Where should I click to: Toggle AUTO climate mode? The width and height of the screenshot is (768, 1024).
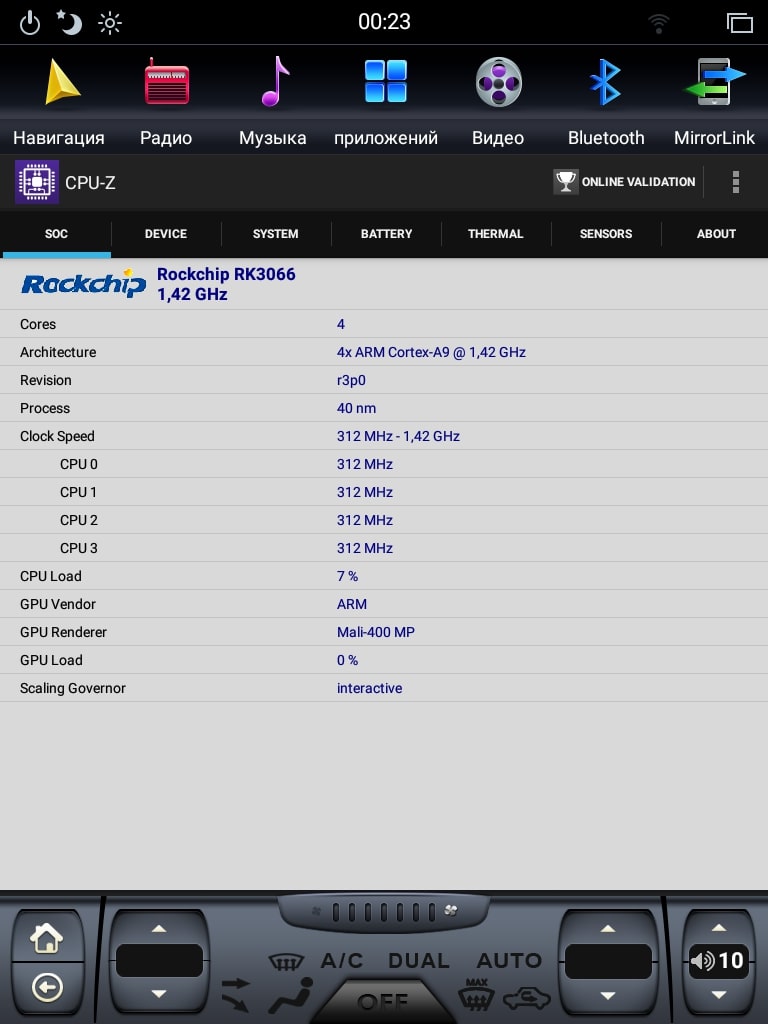click(x=509, y=960)
